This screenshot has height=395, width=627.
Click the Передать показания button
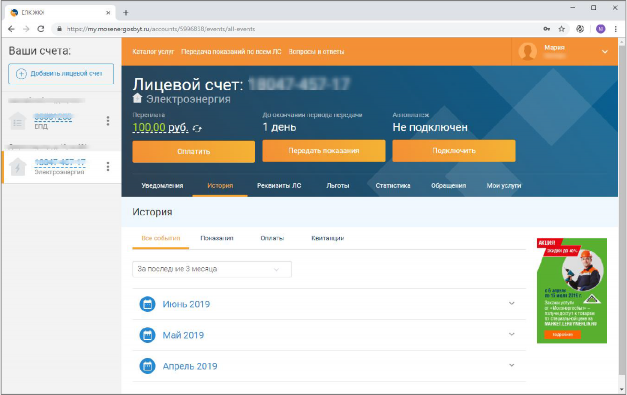pos(324,151)
